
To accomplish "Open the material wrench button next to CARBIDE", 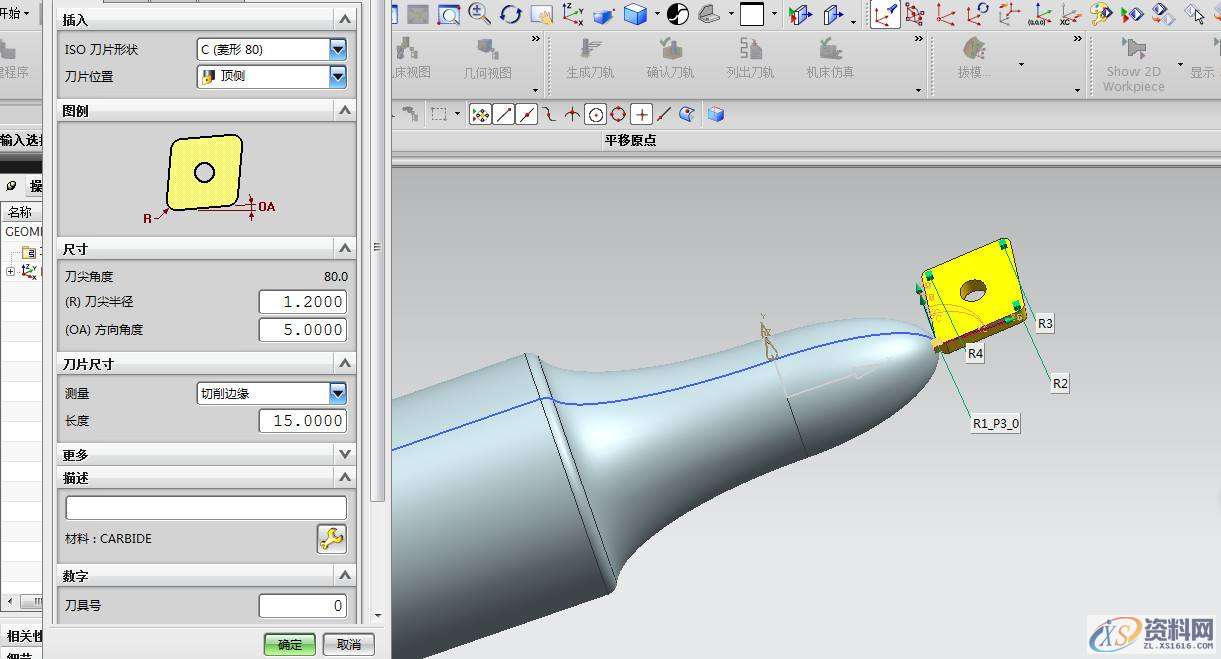I will click(331, 539).
